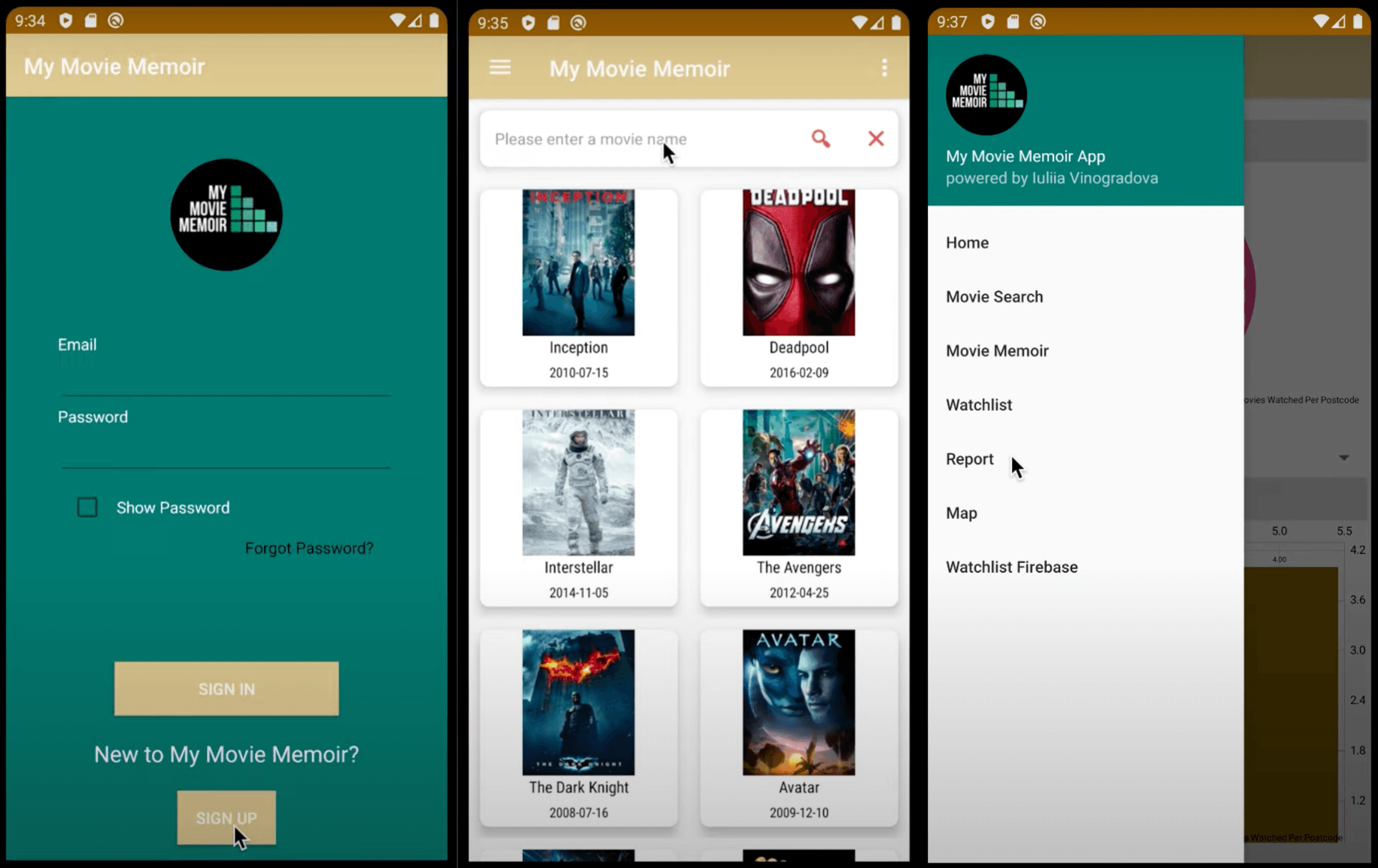The image size is (1378, 868).
Task: Open the Deadpool movie poster
Action: click(799, 262)
